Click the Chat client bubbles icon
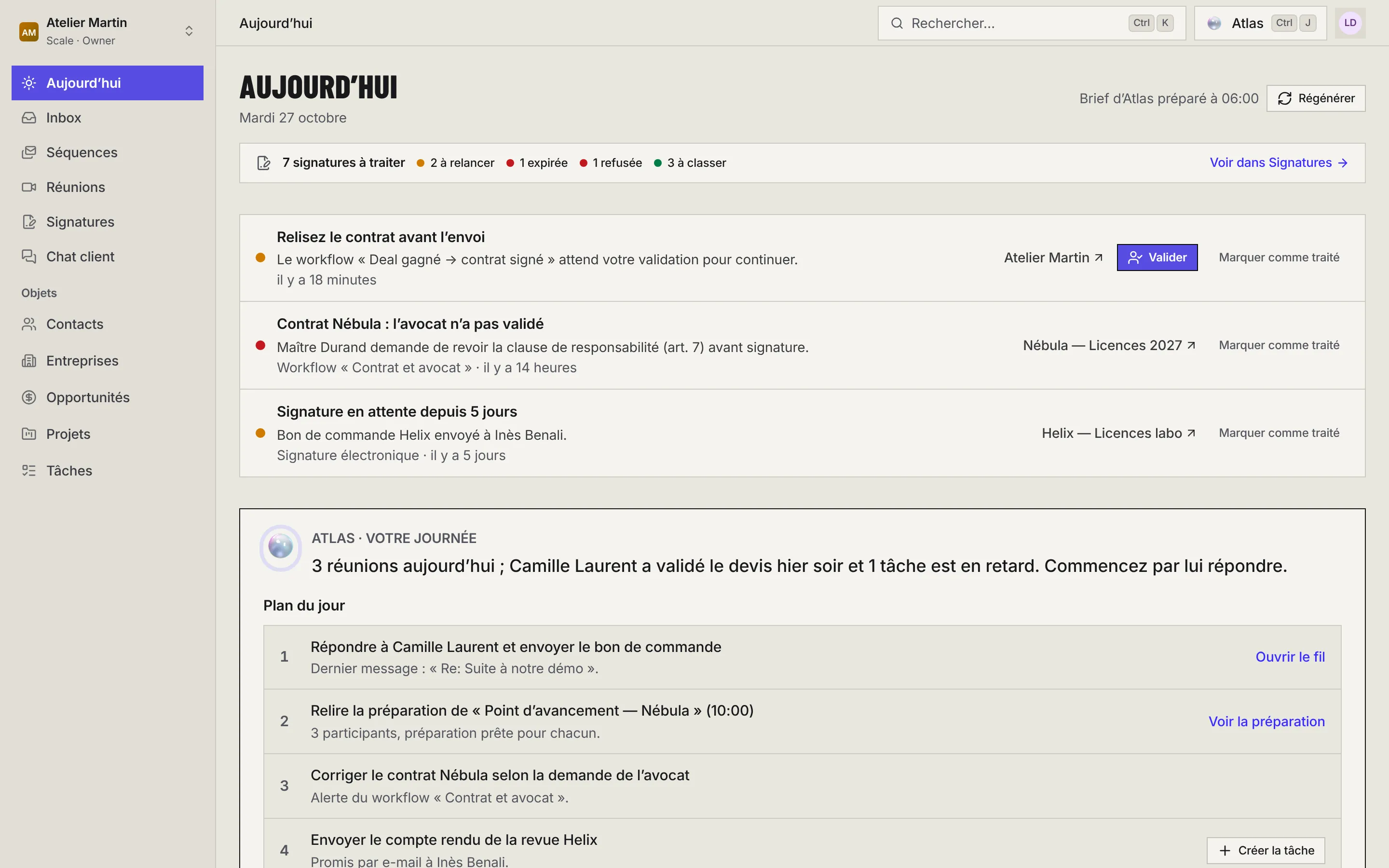The width and height of the screenshot is (1389, 868). [29, 257]
